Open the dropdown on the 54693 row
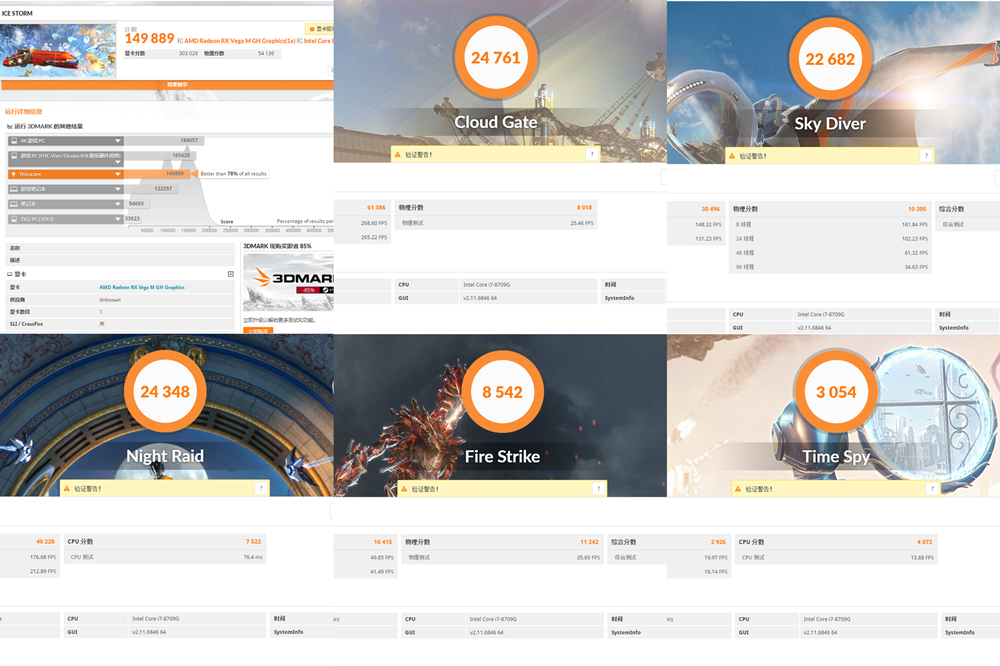 point(118,204)
